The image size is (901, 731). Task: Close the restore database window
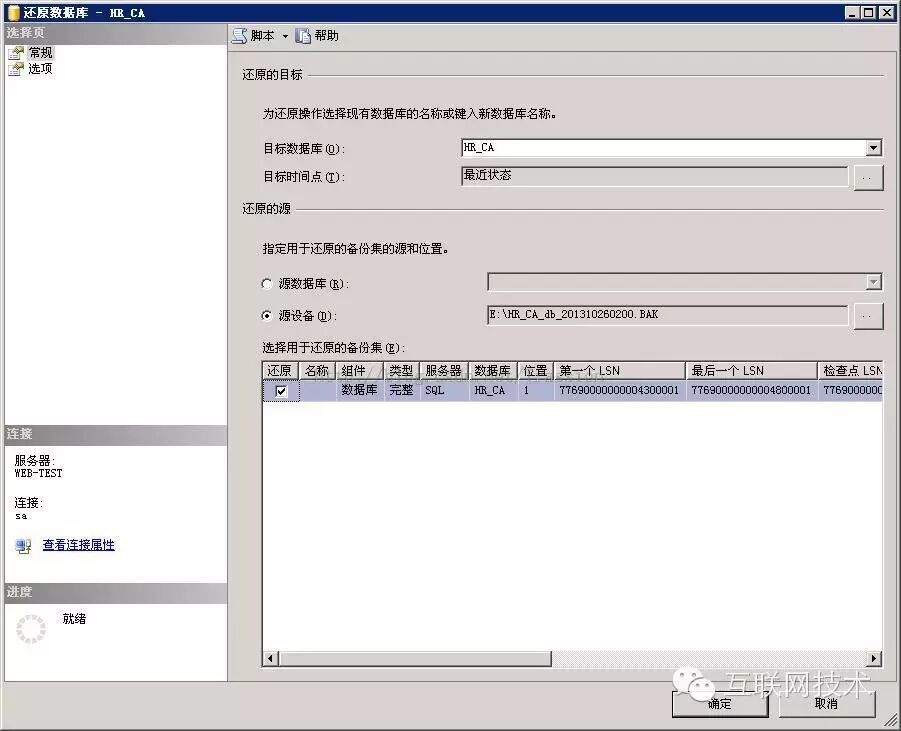[887, 13]
